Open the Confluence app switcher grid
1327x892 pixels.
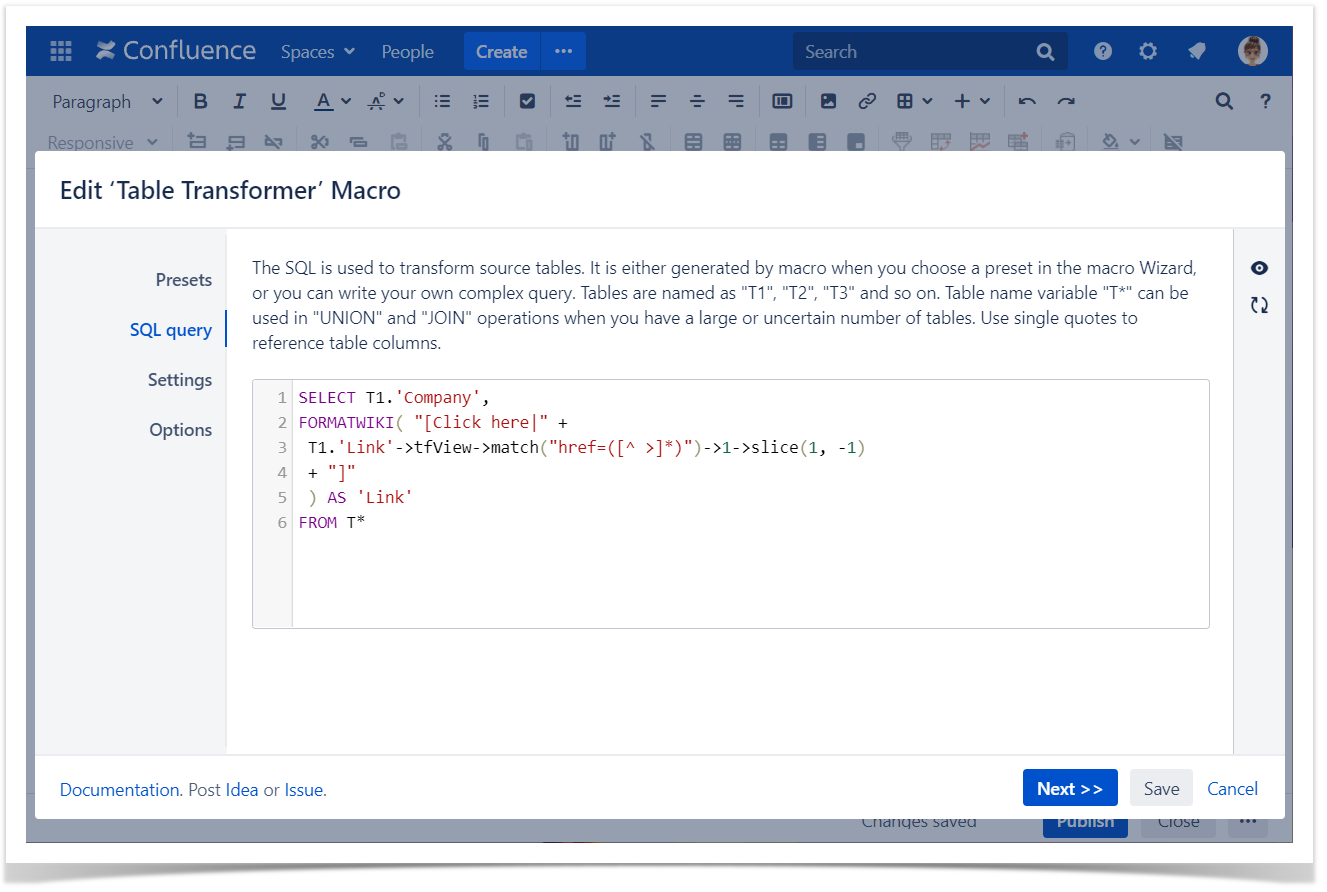pyautogui.click(x=61, y=52)
